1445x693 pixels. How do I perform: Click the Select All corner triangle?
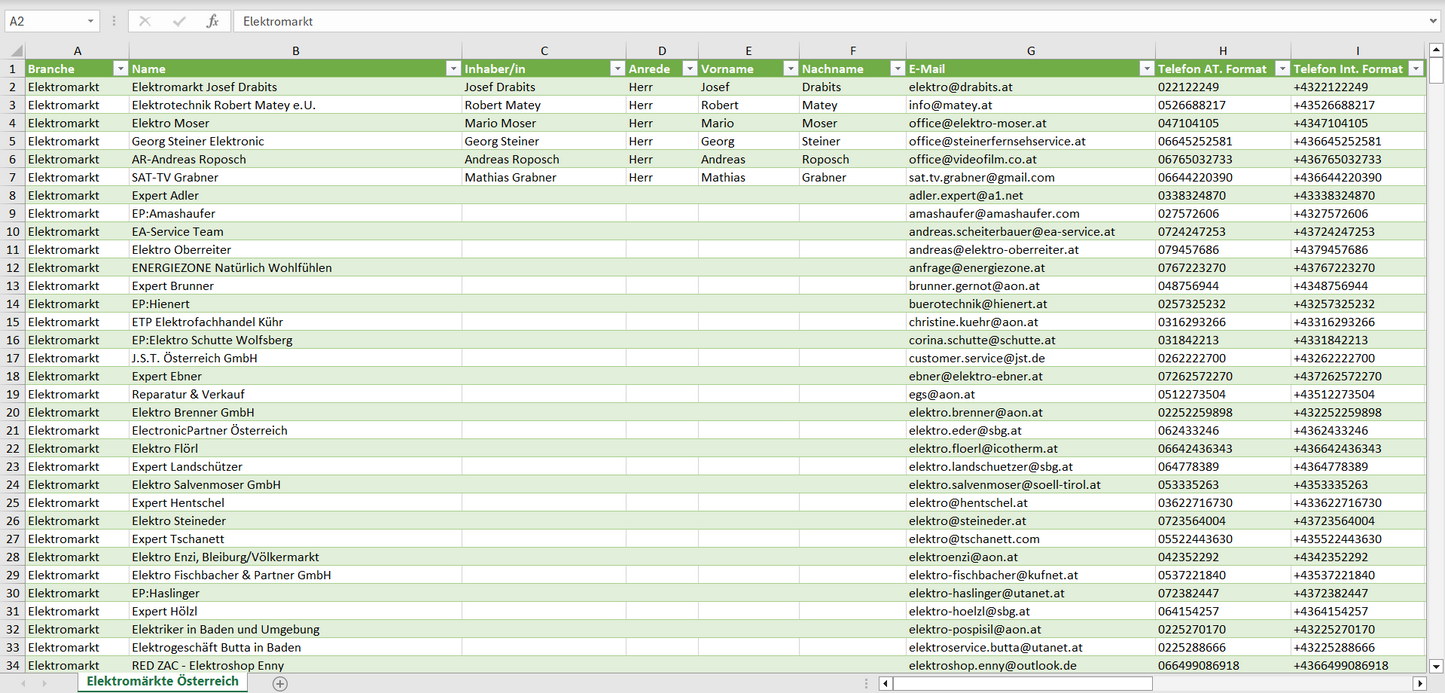point(15,51)
